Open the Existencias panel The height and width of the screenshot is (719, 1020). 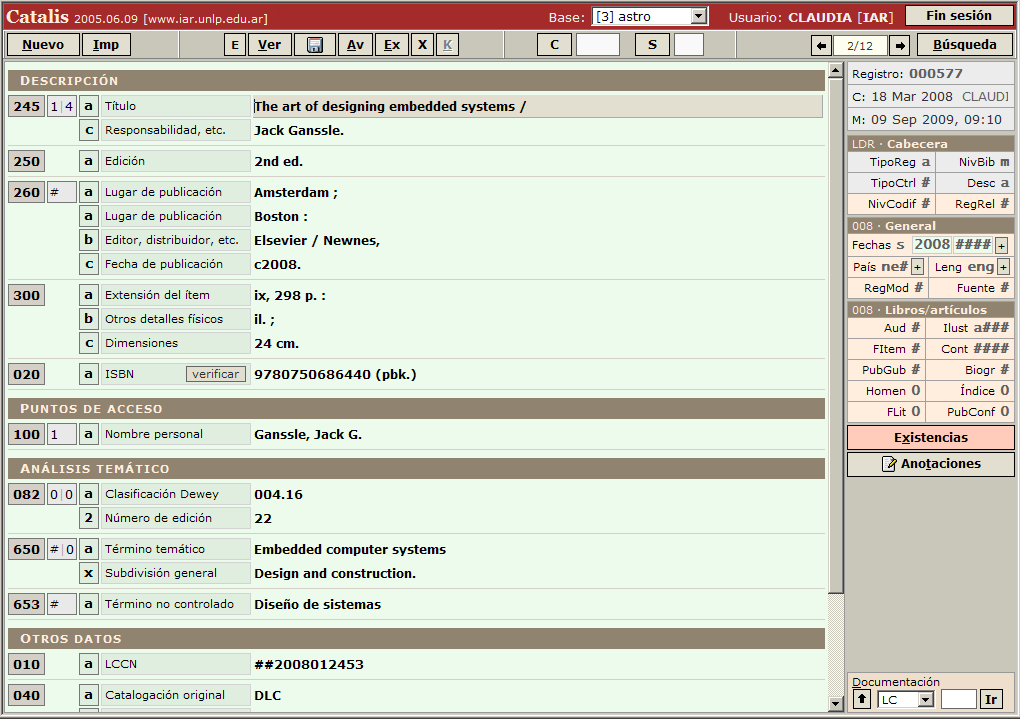tap(930, 438)
